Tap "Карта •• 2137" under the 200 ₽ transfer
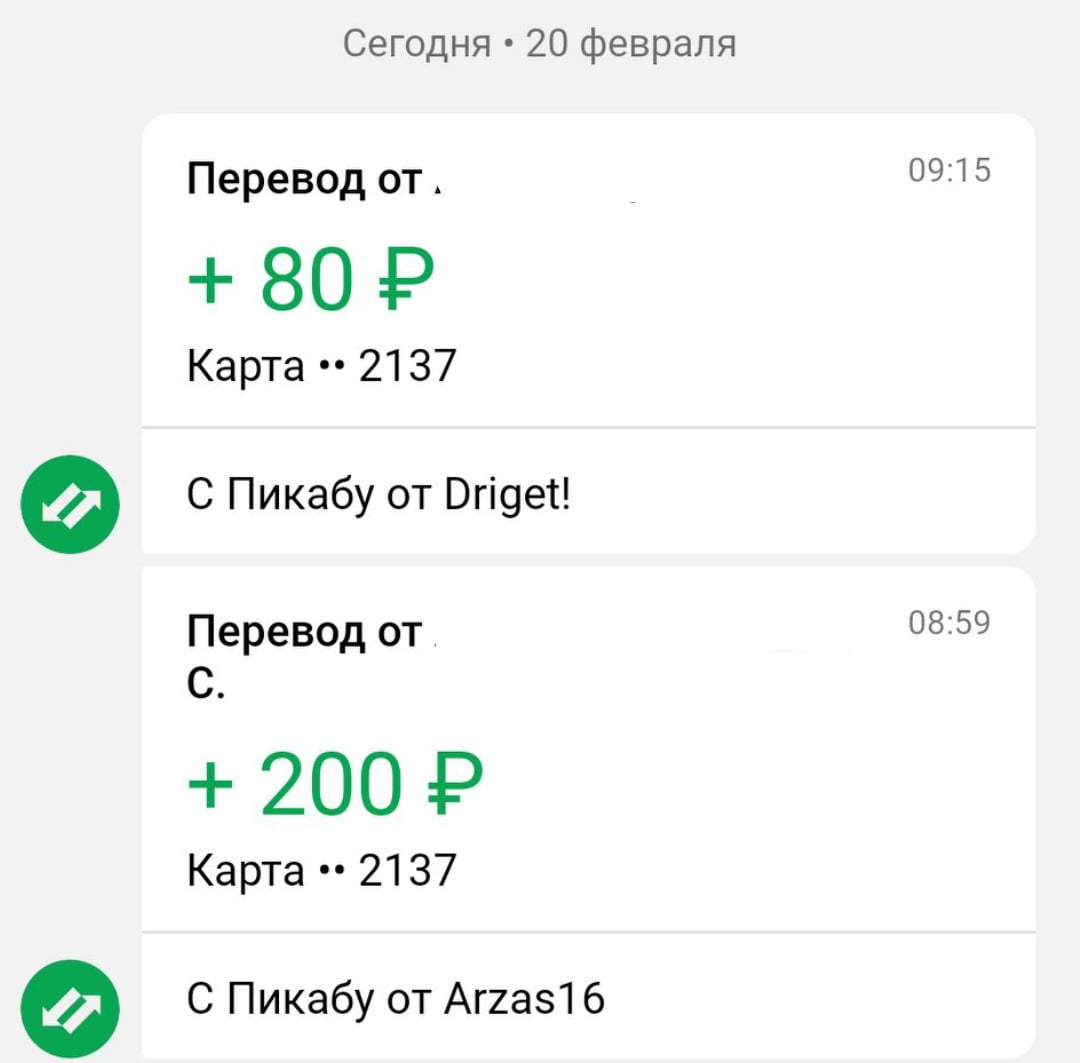Image resolution: width=1080 pixels, height=1063 pixels. tap(321, 870)
